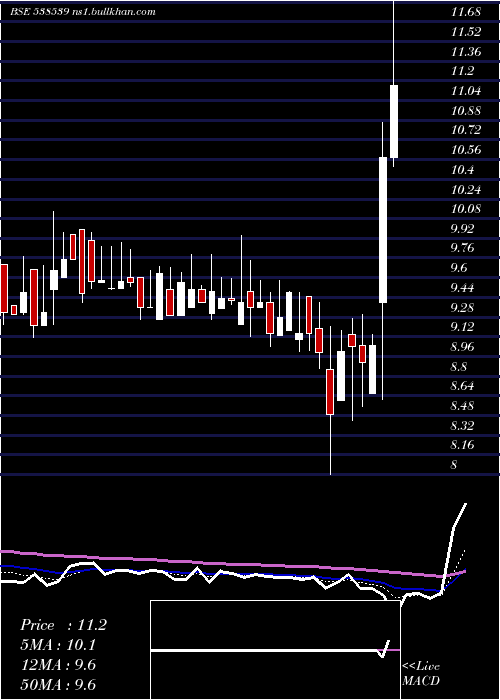Click the 50MA : 9.6 readout
The width and height of the screenshot is (500, 700).
(58, 684)
